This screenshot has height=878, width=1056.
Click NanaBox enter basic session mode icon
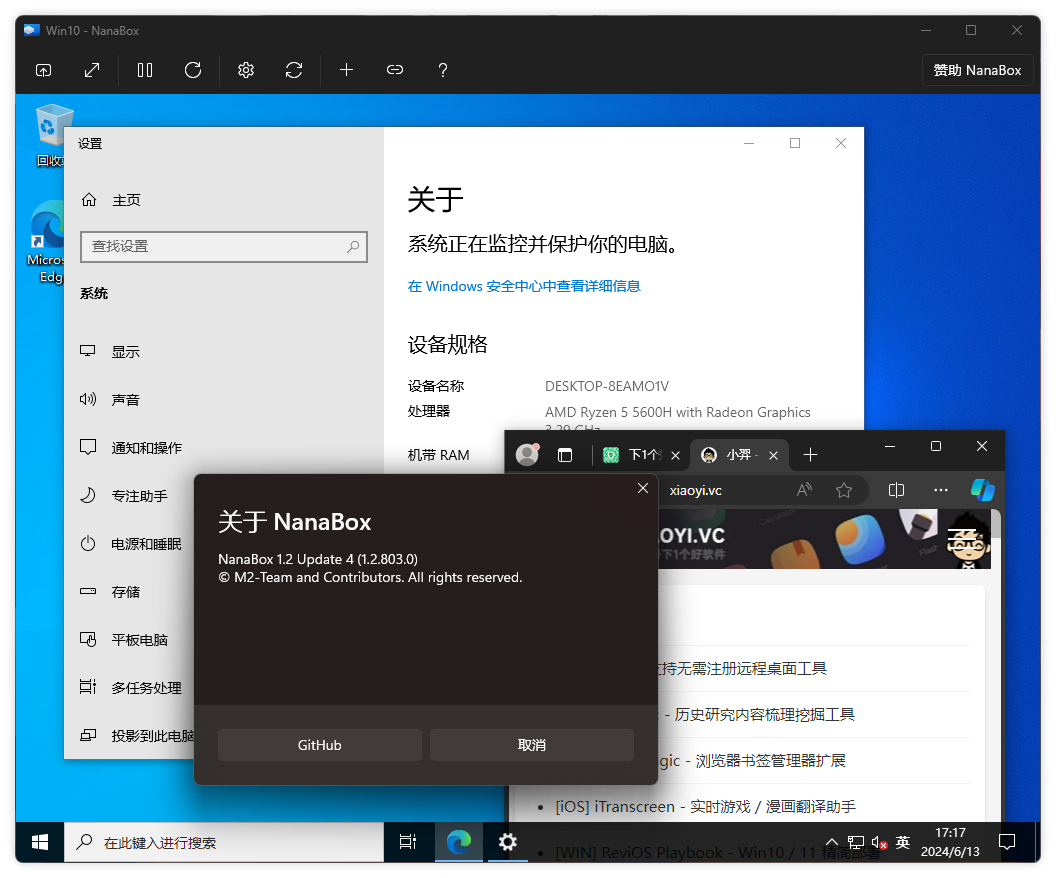[43, 70]
